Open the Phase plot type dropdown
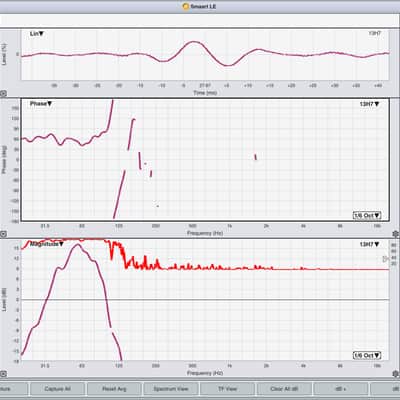Screen dimensions: 400x400 (x=41, y=104)
